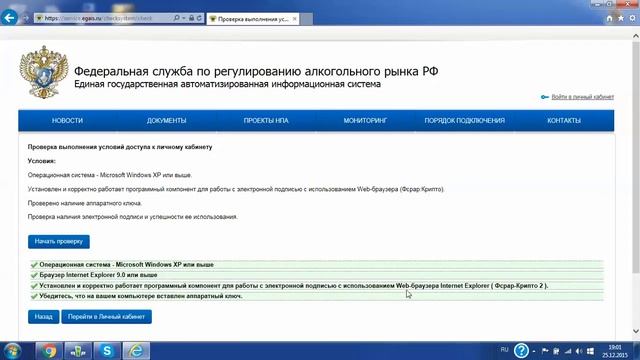The height and width of the screenshot is (360, 640).
Task: Click the security lock icon in address bar
Action: 191,18
